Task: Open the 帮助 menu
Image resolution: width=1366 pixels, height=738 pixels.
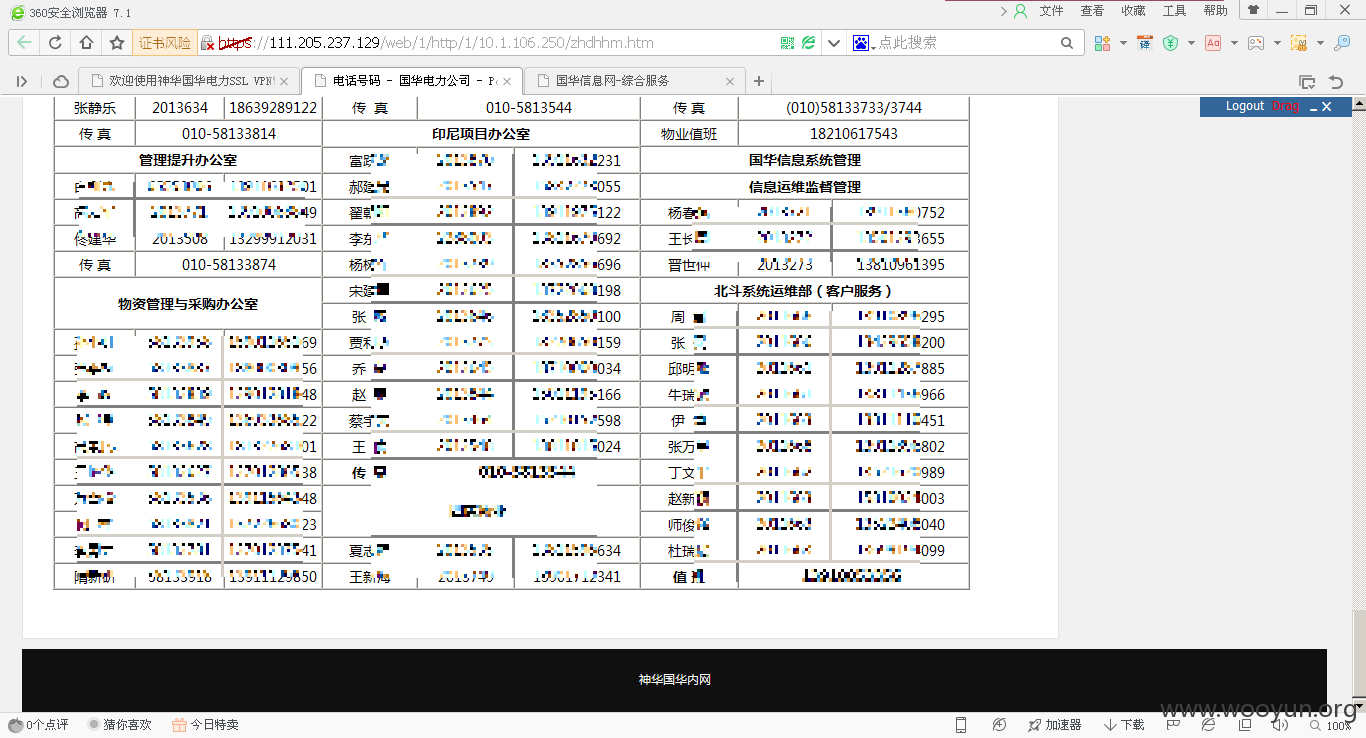Action: point(1215,11)
